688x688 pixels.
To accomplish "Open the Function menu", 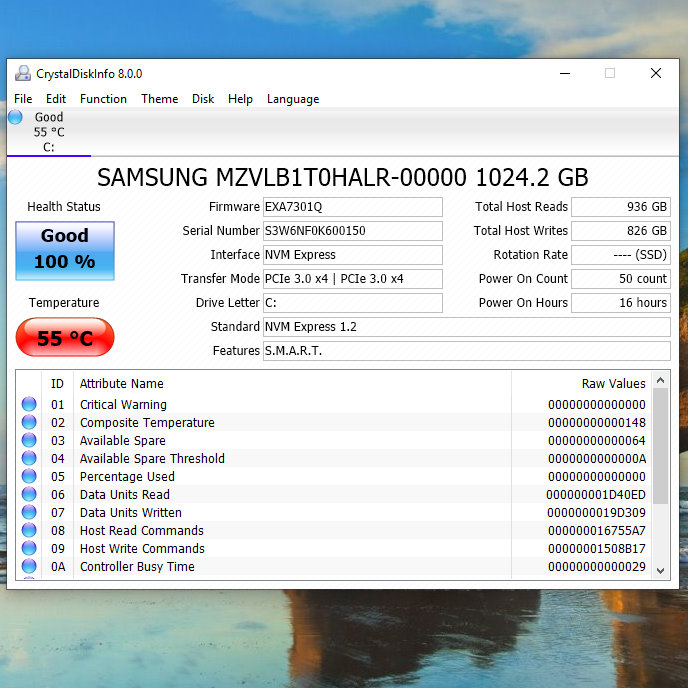I will tap(103, 99).
